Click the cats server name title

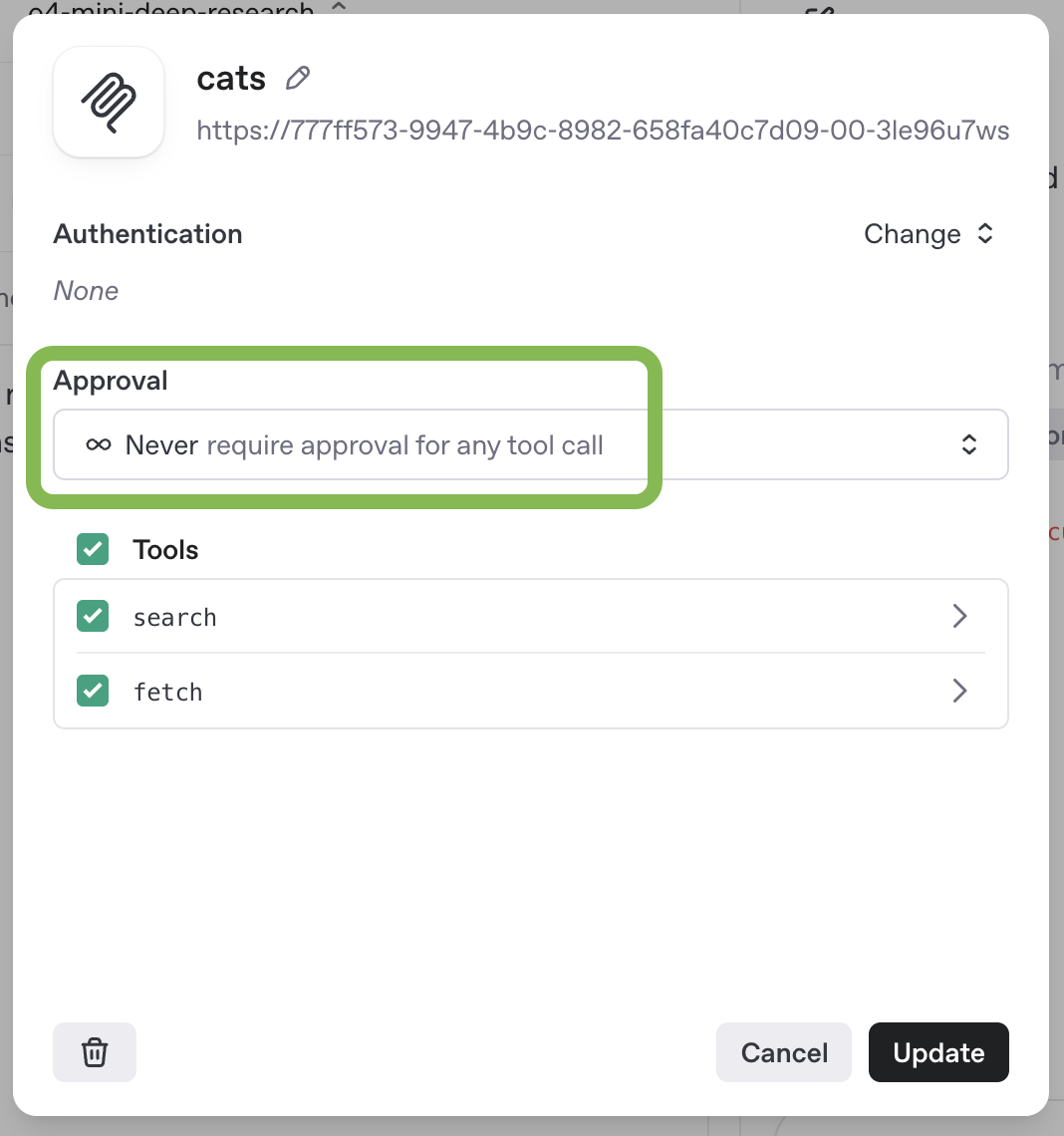[x=231, y=79]
